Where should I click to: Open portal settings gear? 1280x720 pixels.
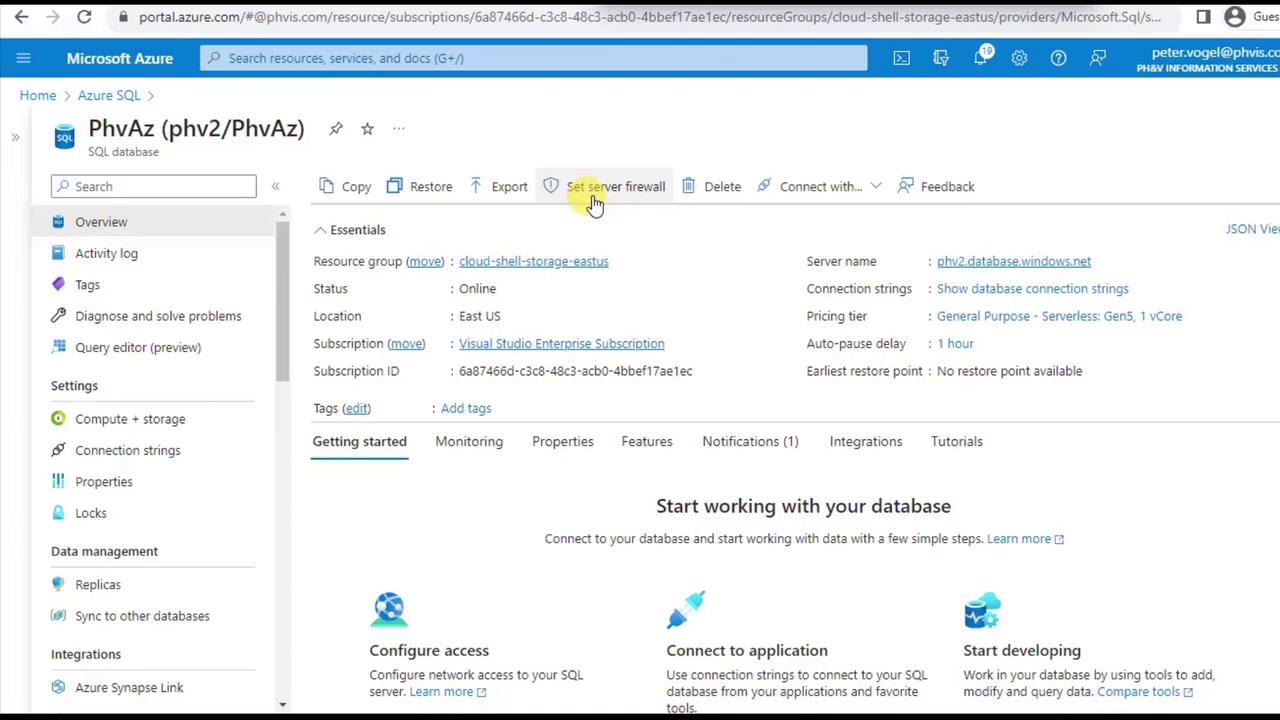[1019, 58]
